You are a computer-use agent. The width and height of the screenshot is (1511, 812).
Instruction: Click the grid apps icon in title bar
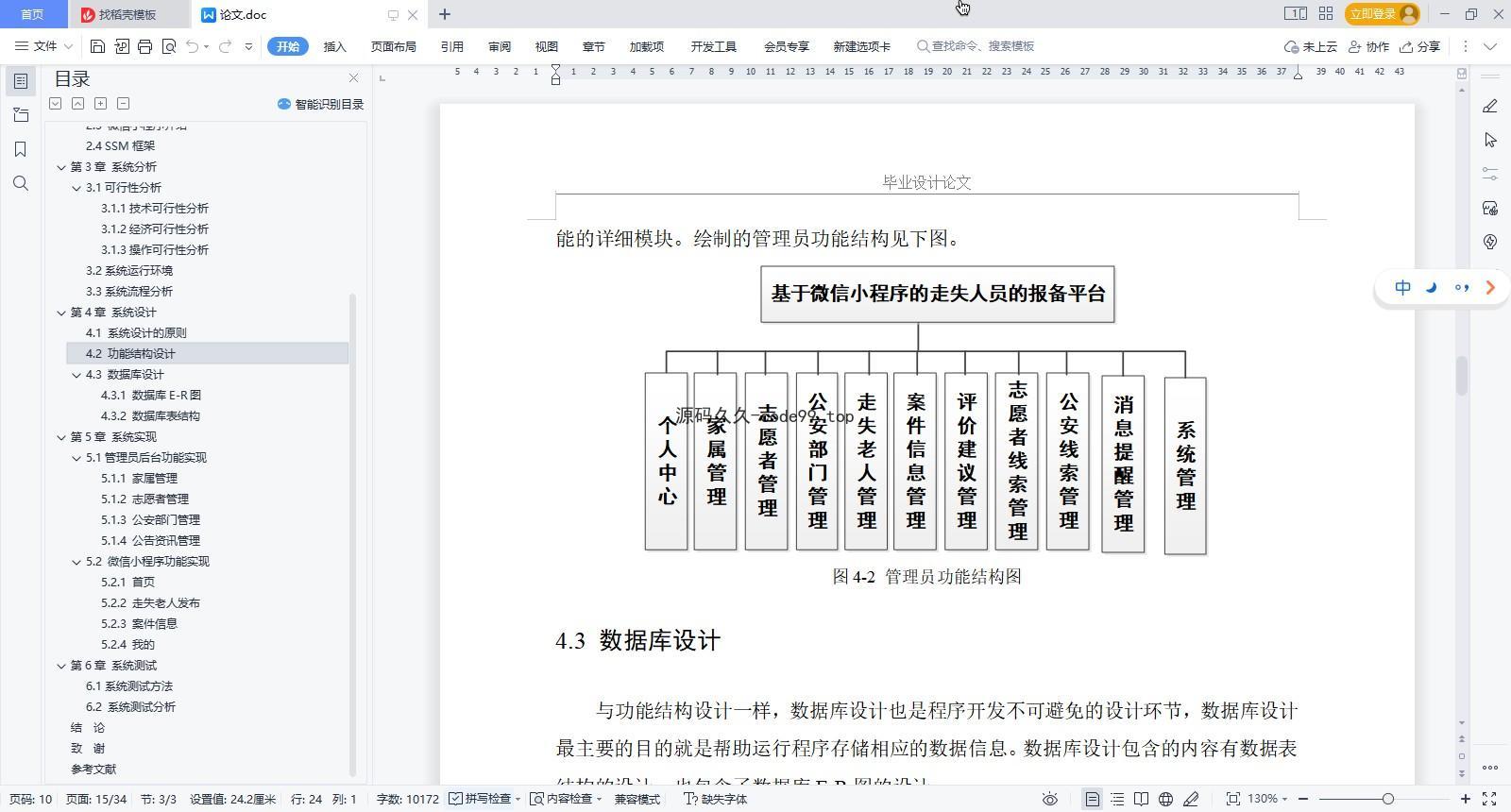click(x=1326, y=13)
